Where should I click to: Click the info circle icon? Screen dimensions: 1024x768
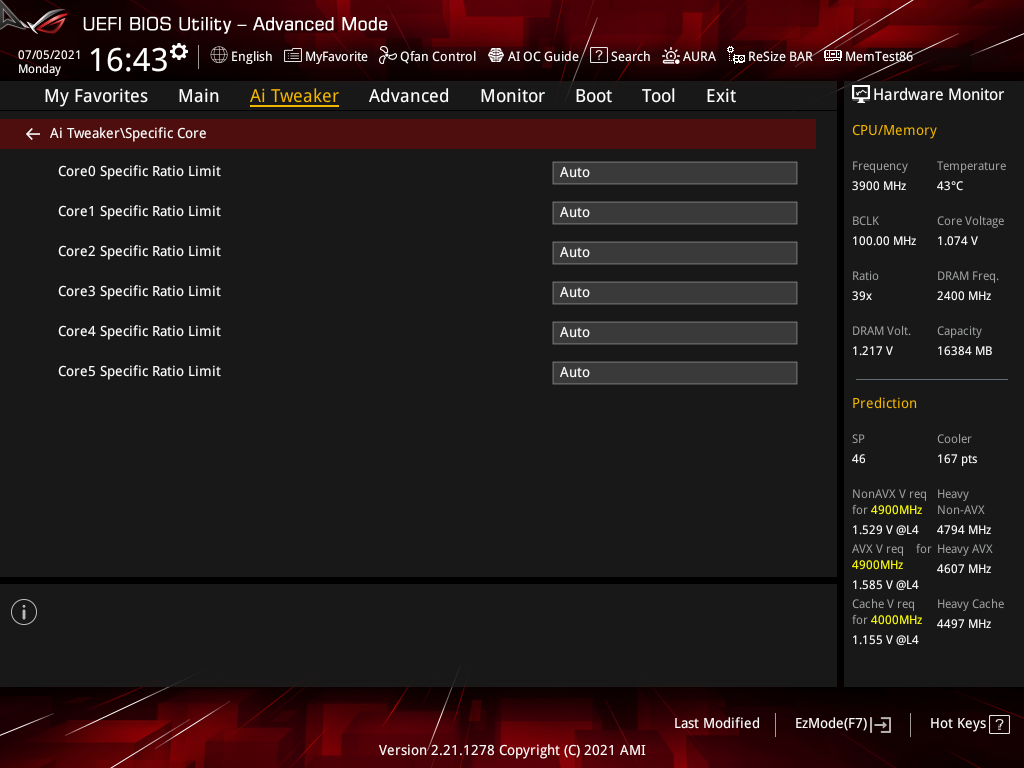click(x=24, y=612)
